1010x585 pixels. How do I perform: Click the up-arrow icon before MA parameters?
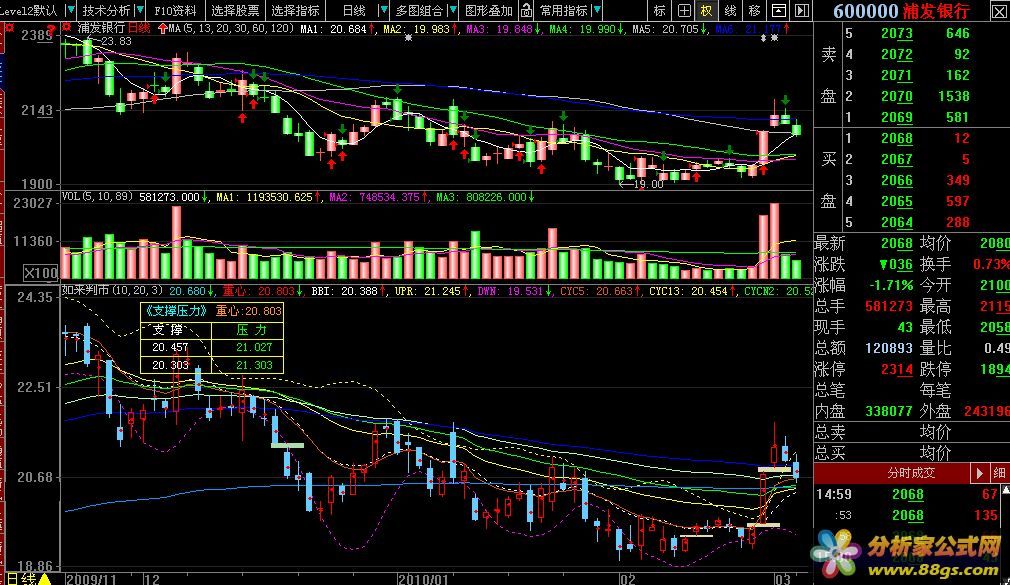162,29
